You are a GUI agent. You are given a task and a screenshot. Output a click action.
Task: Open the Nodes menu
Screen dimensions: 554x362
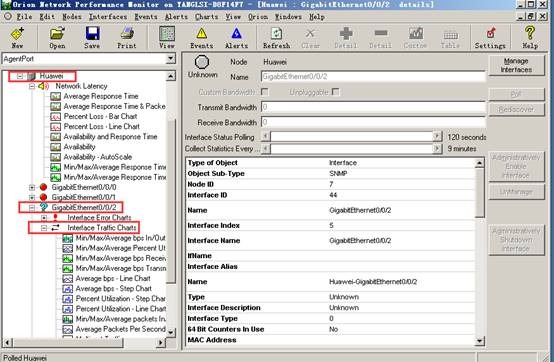[72, 17]
